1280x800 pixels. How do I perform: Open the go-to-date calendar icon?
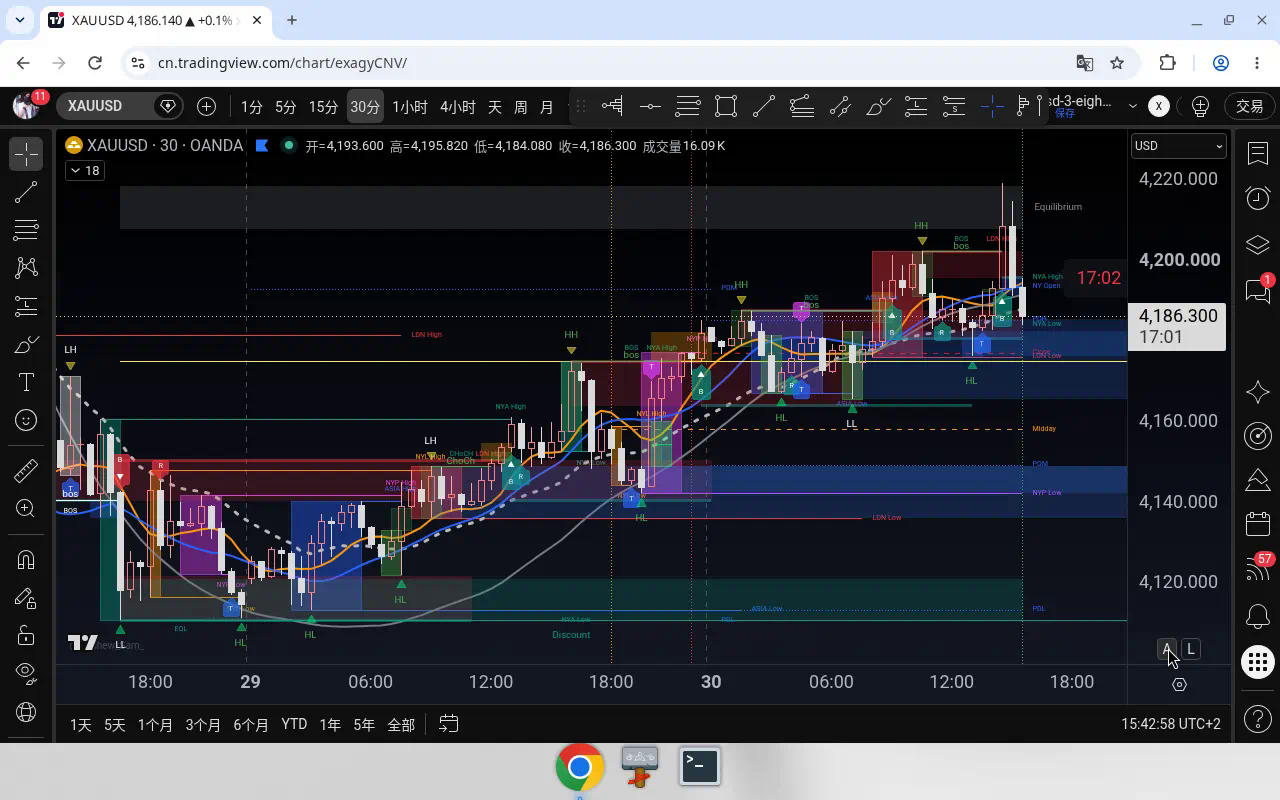[449, 723]
